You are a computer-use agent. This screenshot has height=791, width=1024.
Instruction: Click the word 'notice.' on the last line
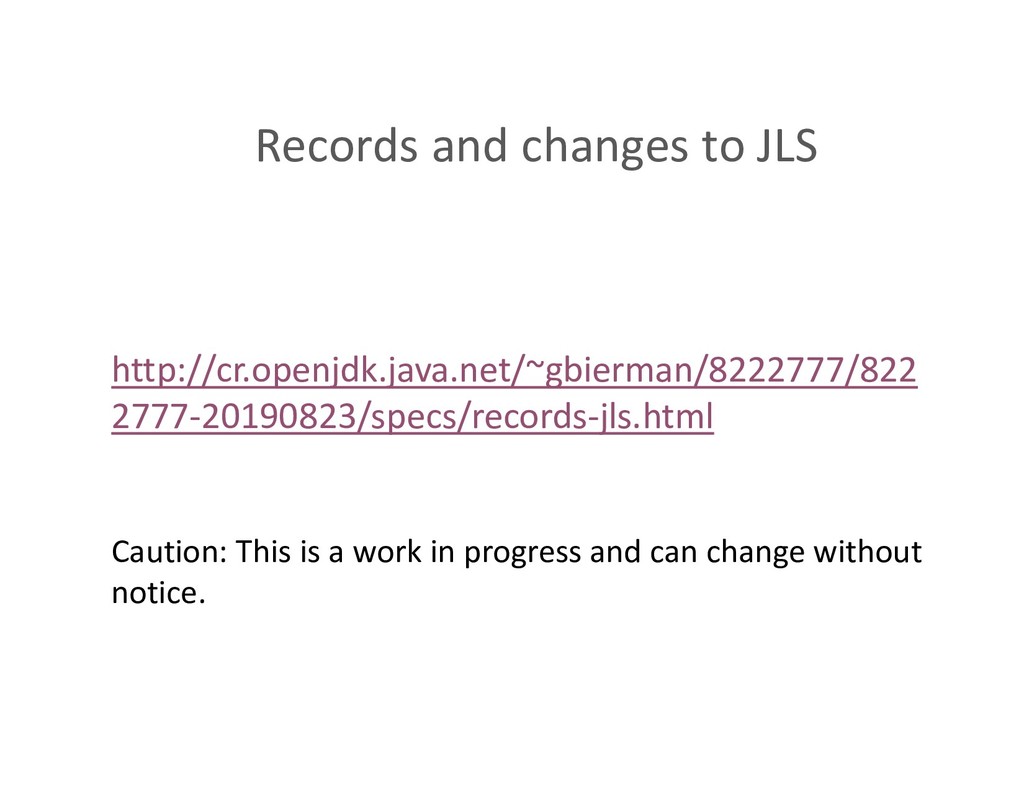click(x=159, y=592)
